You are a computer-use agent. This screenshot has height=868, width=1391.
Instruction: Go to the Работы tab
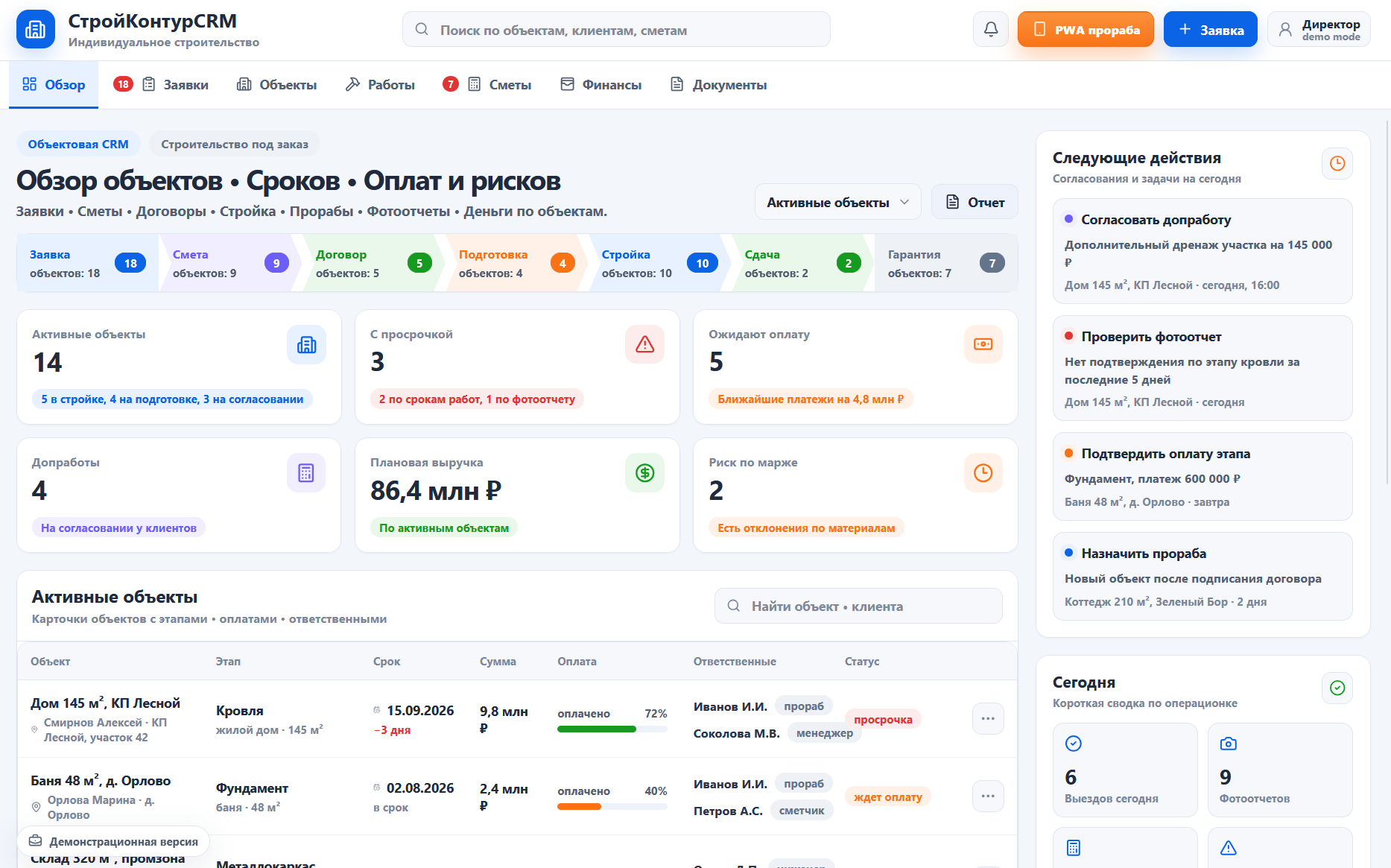[380, 84]
